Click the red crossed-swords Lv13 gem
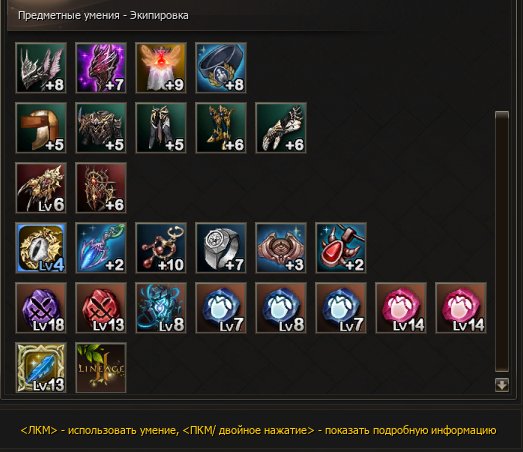This screenshot has width=523, height=452. (101, 308)
